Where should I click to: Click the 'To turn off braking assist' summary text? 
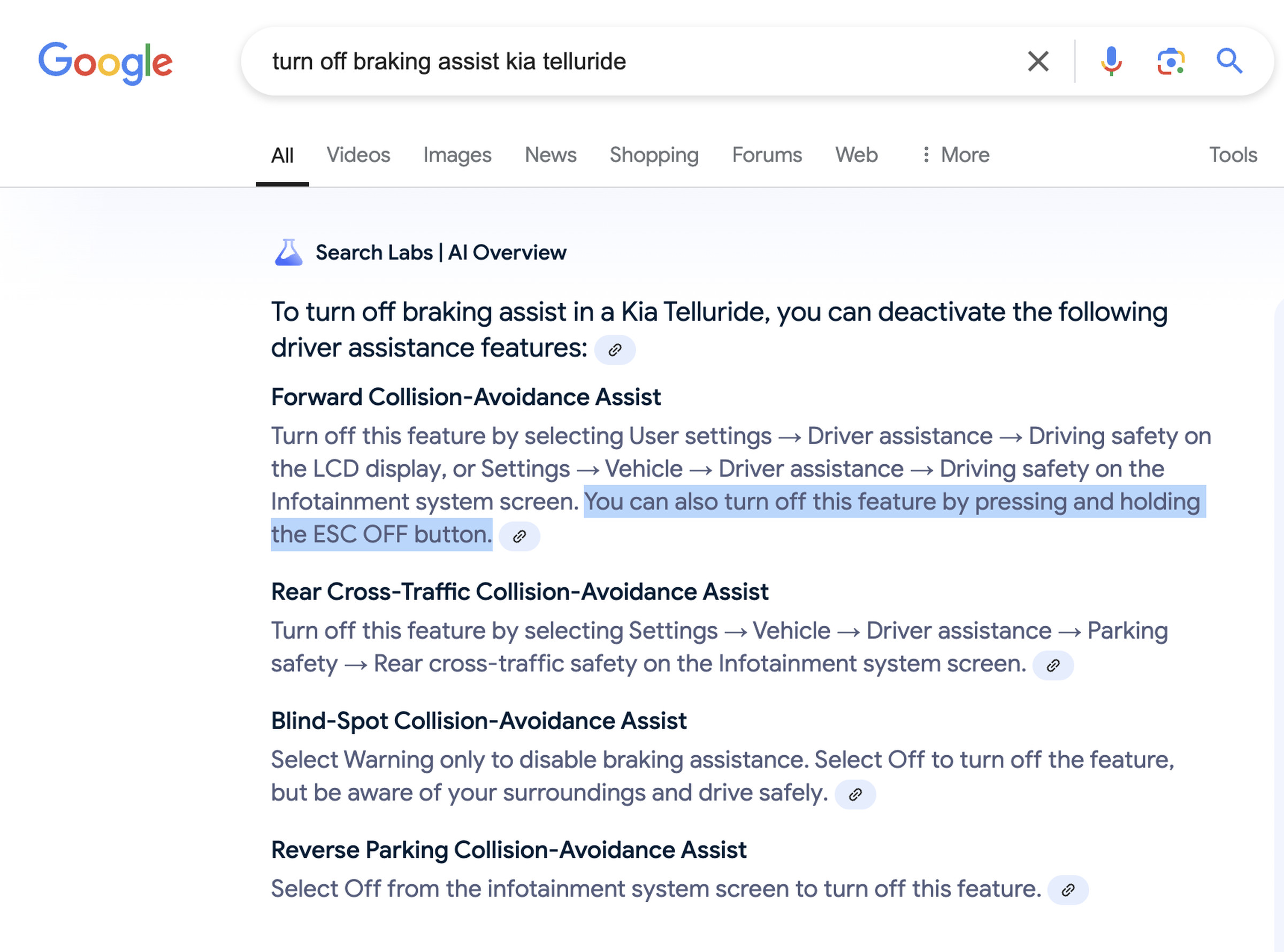pos(719,329)
